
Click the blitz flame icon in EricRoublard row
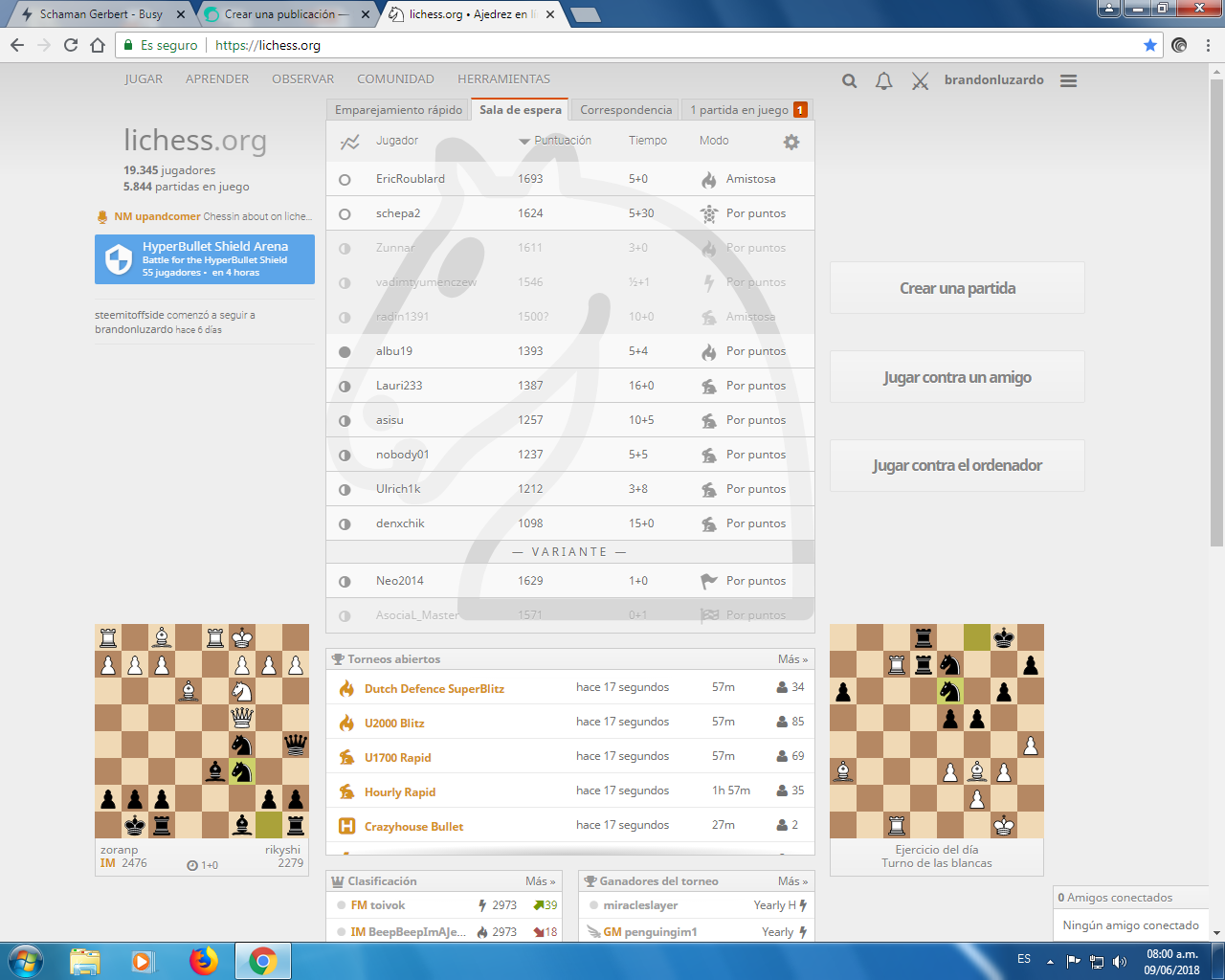tap(709, 179)
